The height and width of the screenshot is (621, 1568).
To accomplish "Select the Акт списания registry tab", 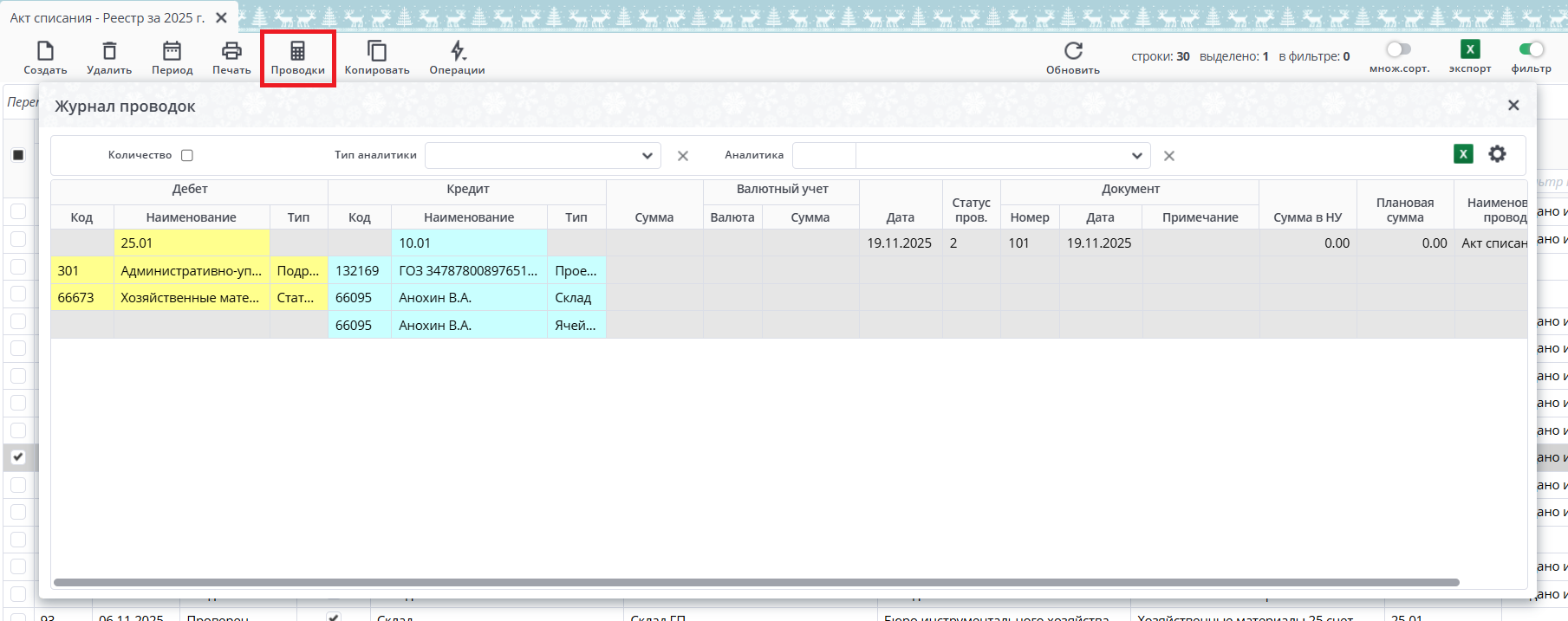I will click(107, 18).
